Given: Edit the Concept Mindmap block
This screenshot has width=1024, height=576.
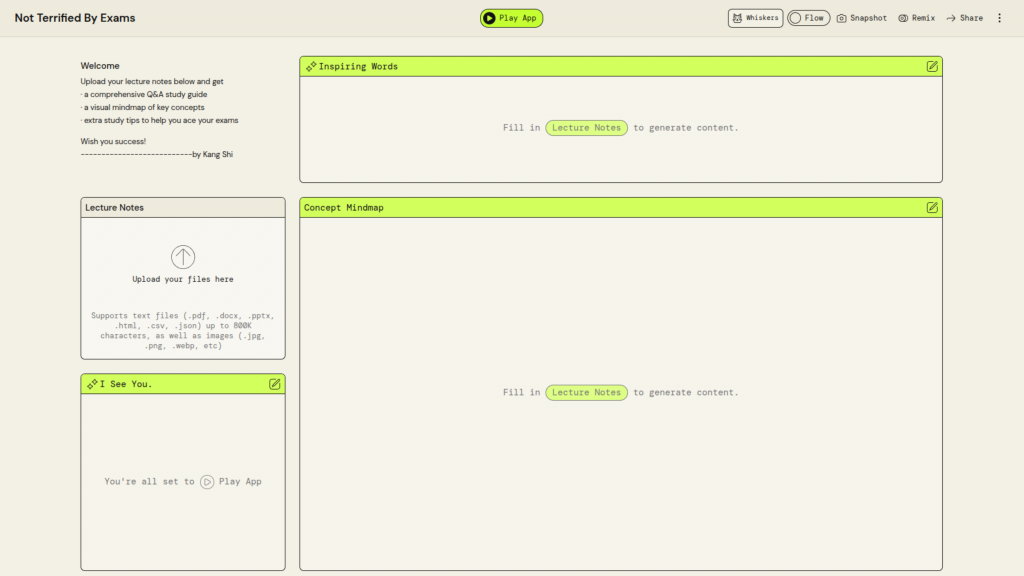Looking at the screenshot, I should point(932,208).
